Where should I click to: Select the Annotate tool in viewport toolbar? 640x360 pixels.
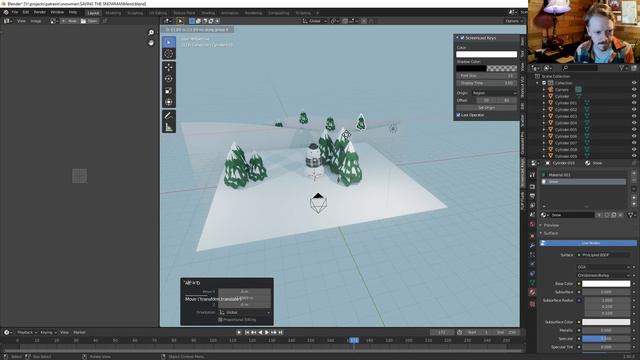click(x=169, y=116)
